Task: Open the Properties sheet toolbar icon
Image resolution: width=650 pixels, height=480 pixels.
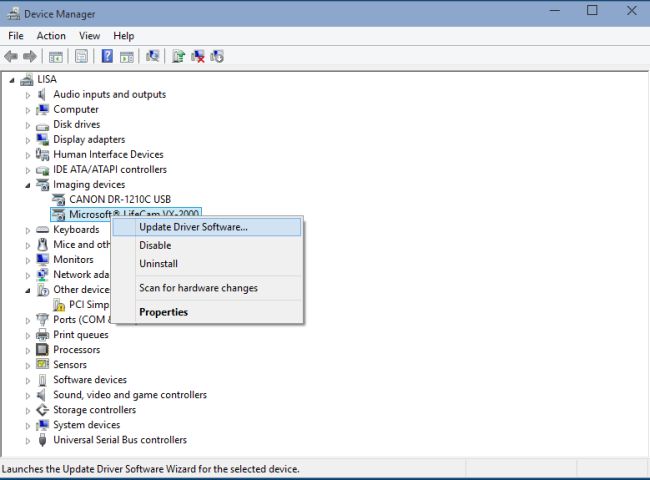Action: pos(81,56)
